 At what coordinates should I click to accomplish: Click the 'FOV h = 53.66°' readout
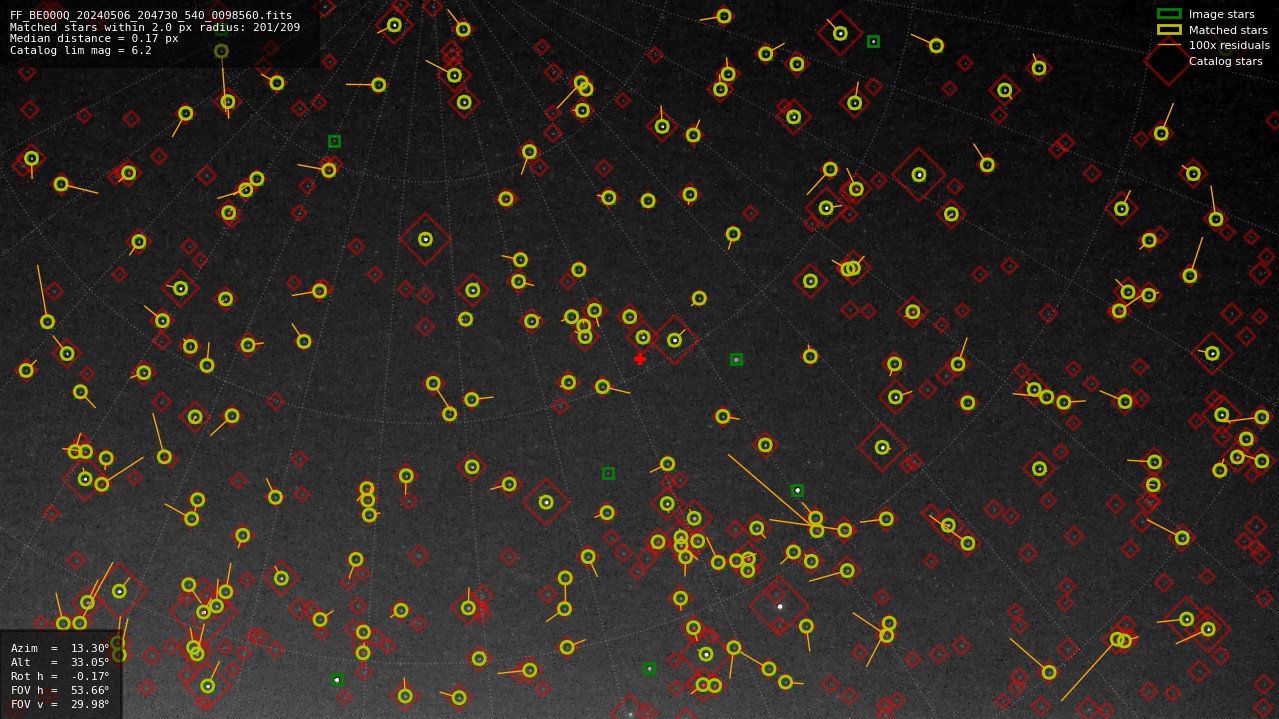60,690
